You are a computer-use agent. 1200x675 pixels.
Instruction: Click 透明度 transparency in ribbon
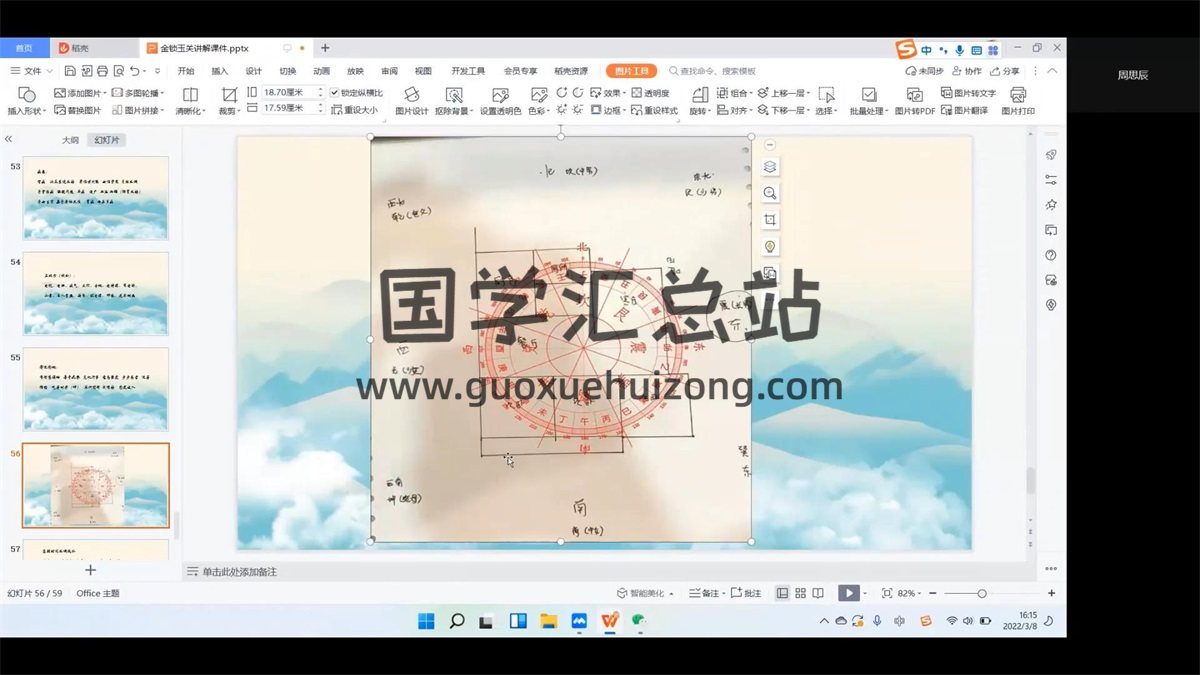coord(650,93)
